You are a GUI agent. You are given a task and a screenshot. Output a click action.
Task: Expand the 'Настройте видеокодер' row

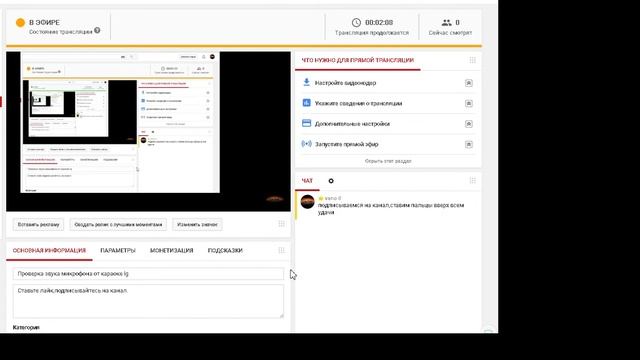[x=469, y=83]
